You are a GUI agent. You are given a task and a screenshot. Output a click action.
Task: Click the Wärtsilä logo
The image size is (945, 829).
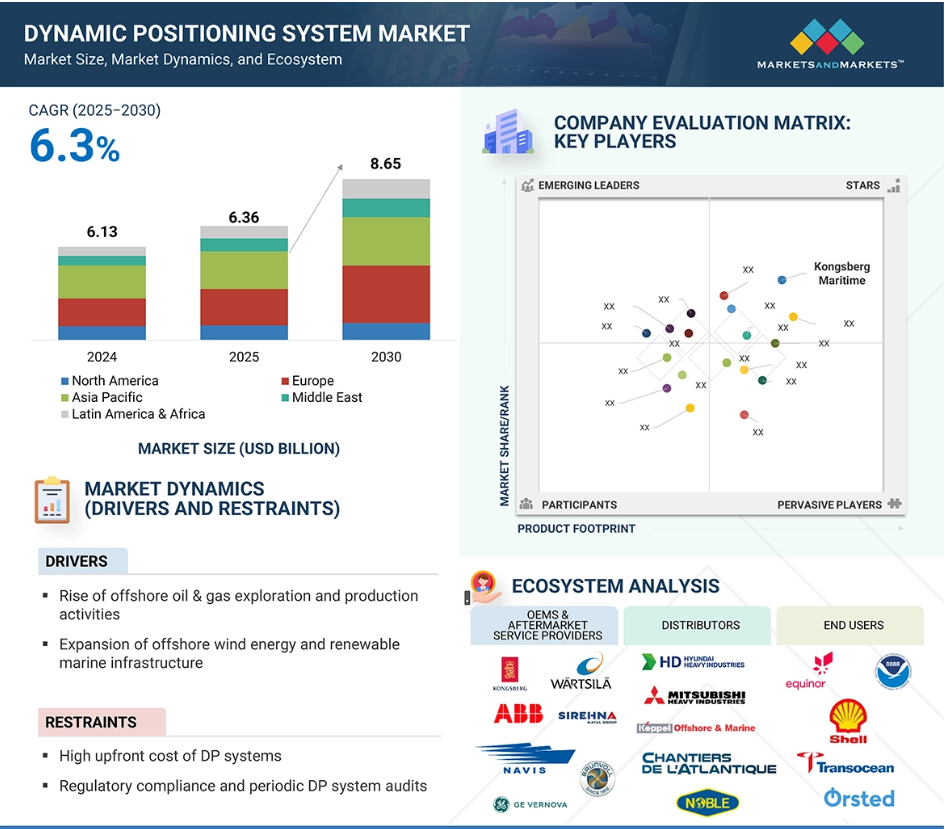[581, 672]
